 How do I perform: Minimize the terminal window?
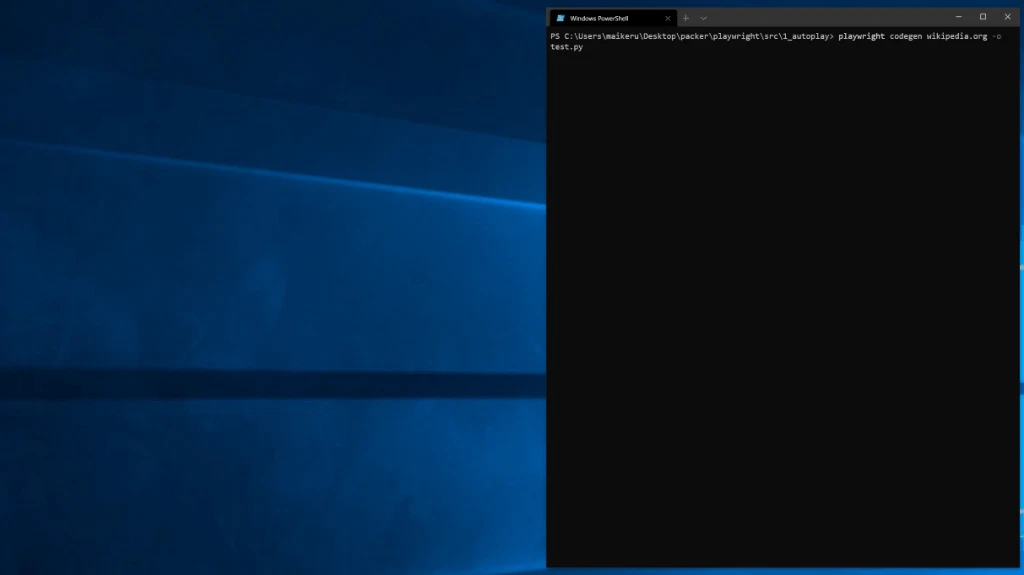[x=959, y=17]
